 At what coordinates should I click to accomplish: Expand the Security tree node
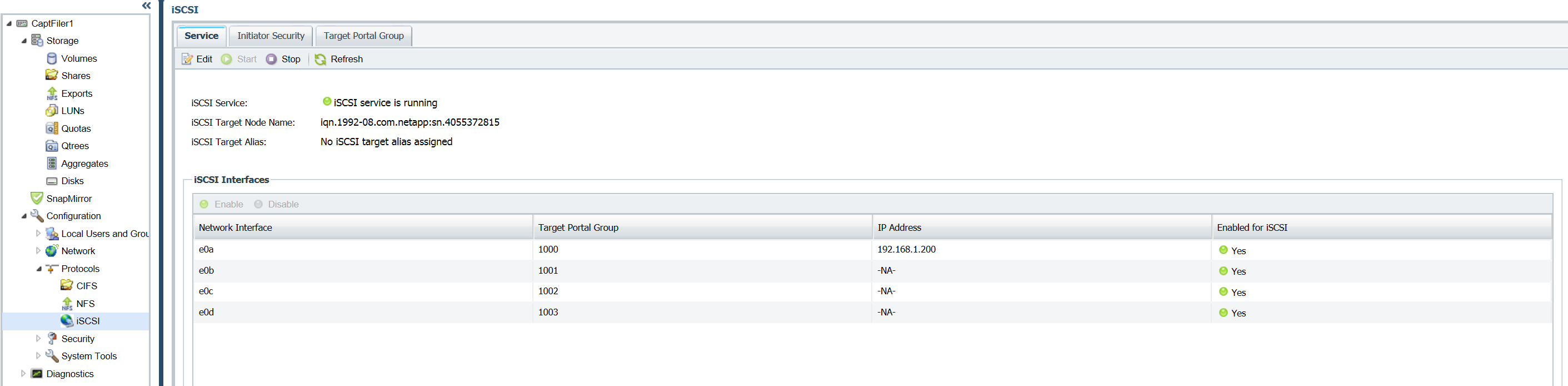click(x=38, y=338)
